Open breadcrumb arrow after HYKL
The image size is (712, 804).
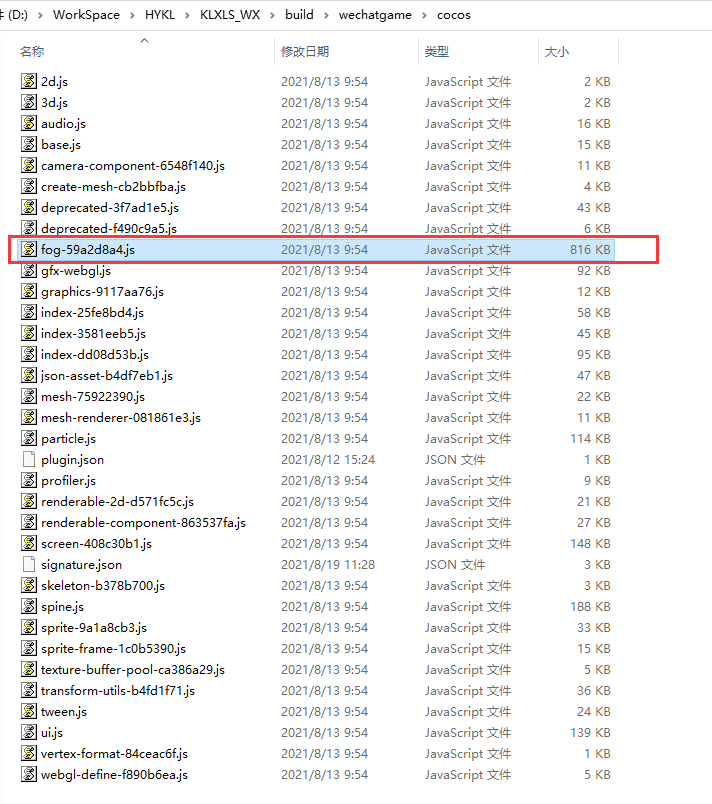pyautogui.click(x=187, y=15)
